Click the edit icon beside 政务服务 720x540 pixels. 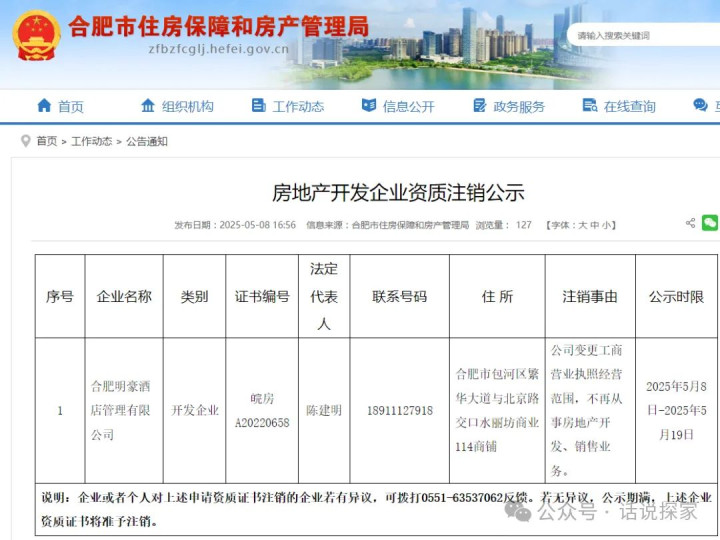coord(479,106)
